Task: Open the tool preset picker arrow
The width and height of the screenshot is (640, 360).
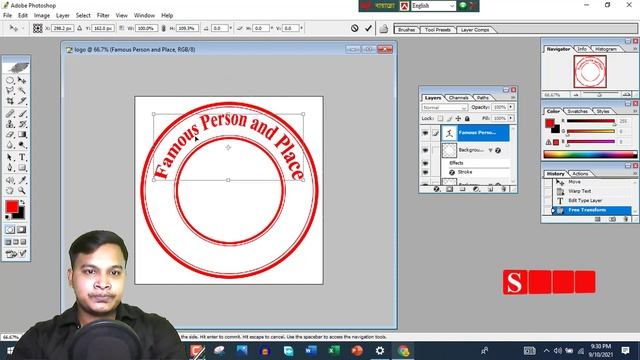Action: pyautogui.click(x=23, y=28)
